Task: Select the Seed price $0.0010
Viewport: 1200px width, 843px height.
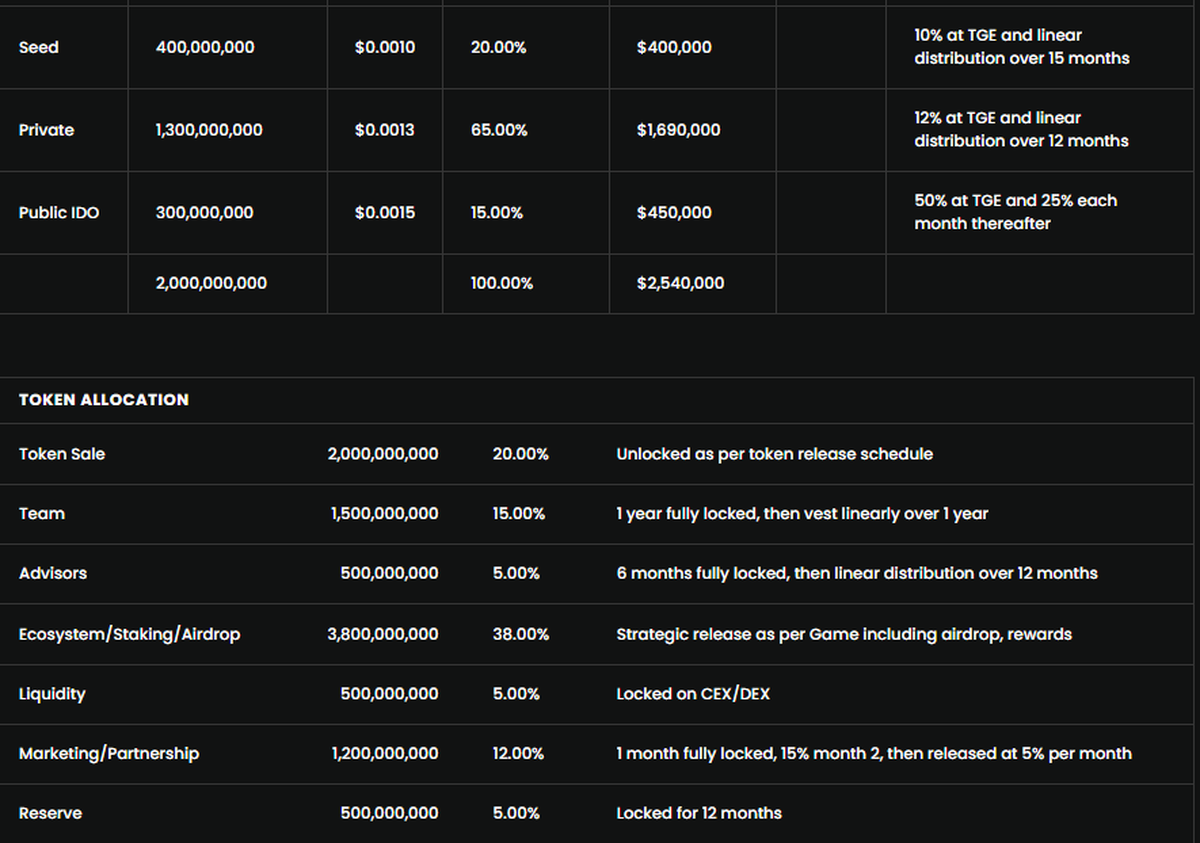Action: 384,47
